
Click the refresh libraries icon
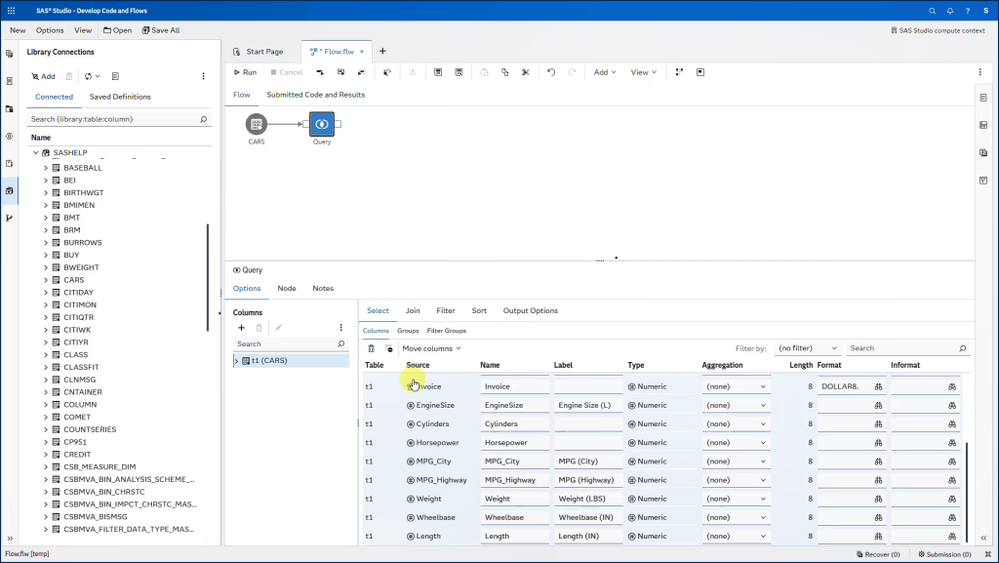[88, 76]
